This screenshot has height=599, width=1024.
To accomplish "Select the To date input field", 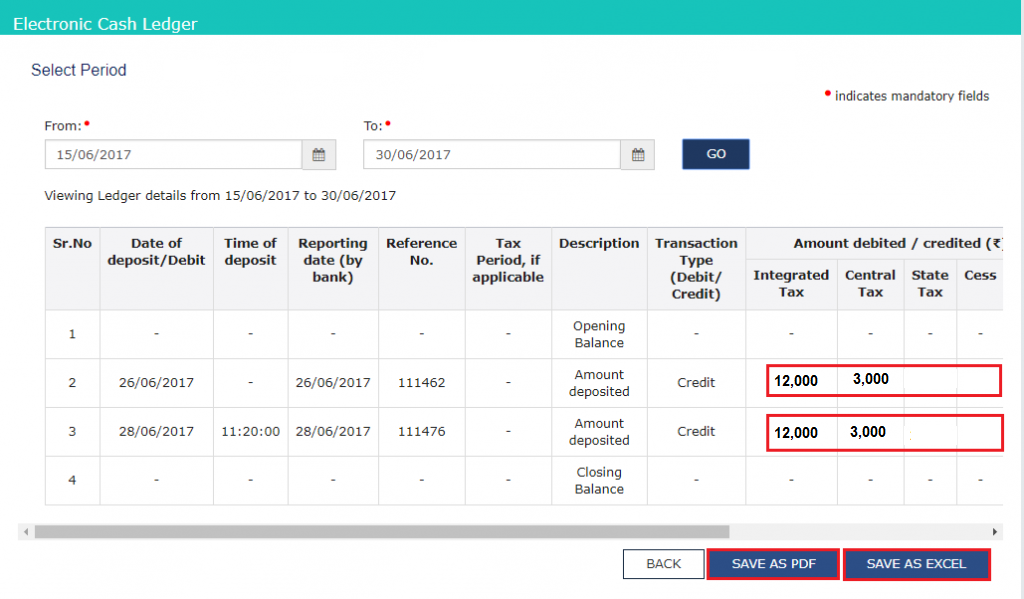I will pyautogui.click(x=490, y=155).
